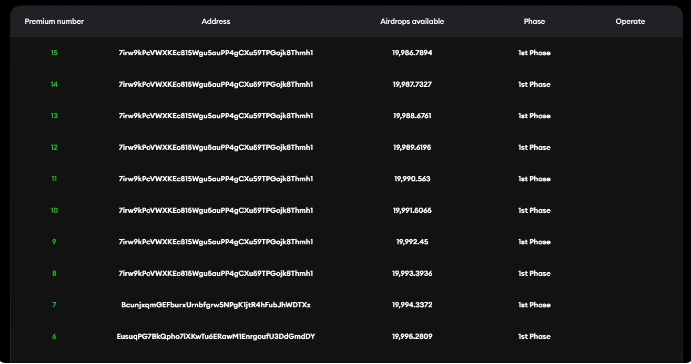This screenshot has width=691, height=364.
Task: Click airdrop amount 19,994.3372
Action: [412, 305]
